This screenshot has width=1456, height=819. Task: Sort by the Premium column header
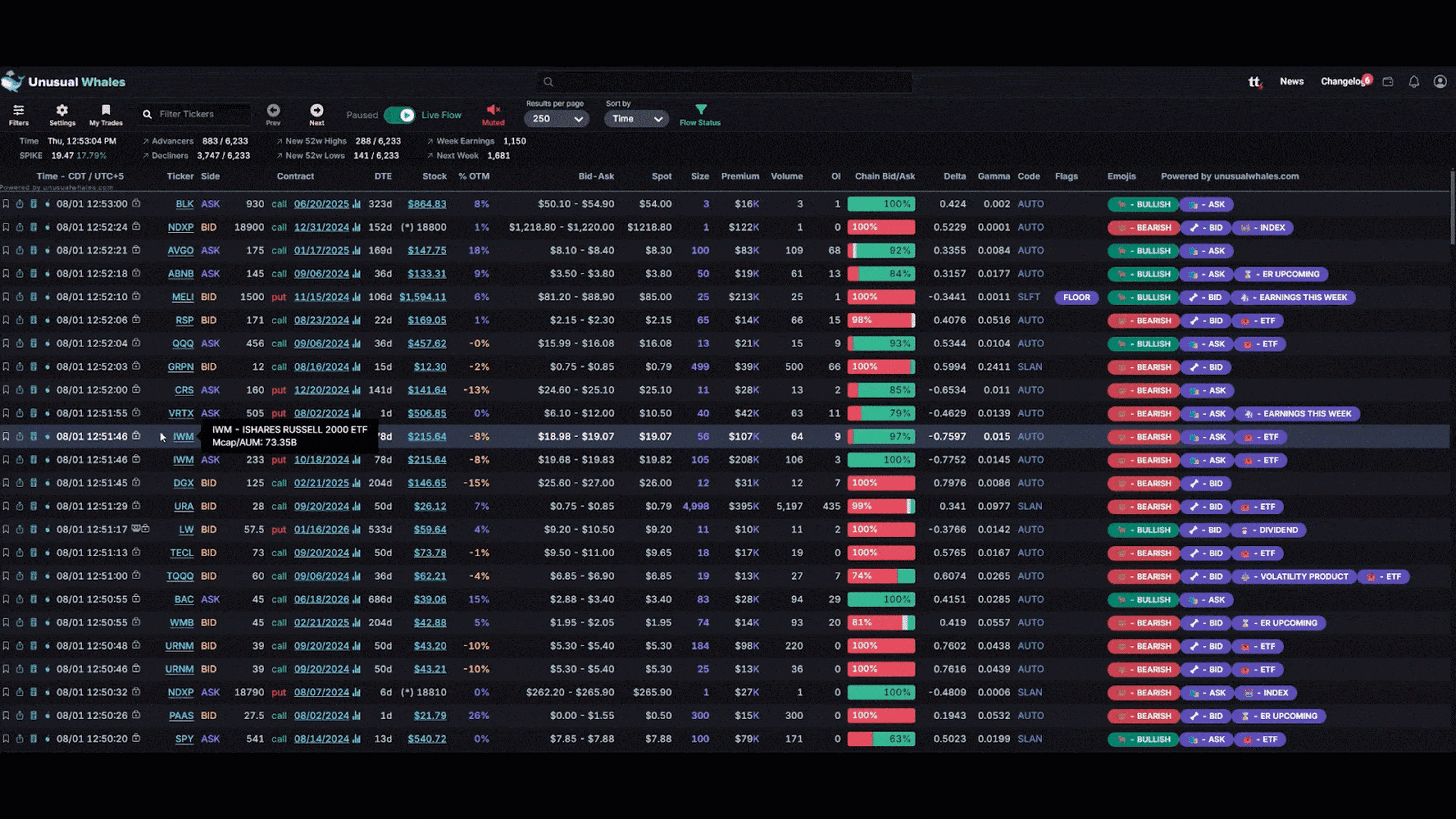click(x=740, y=176)
